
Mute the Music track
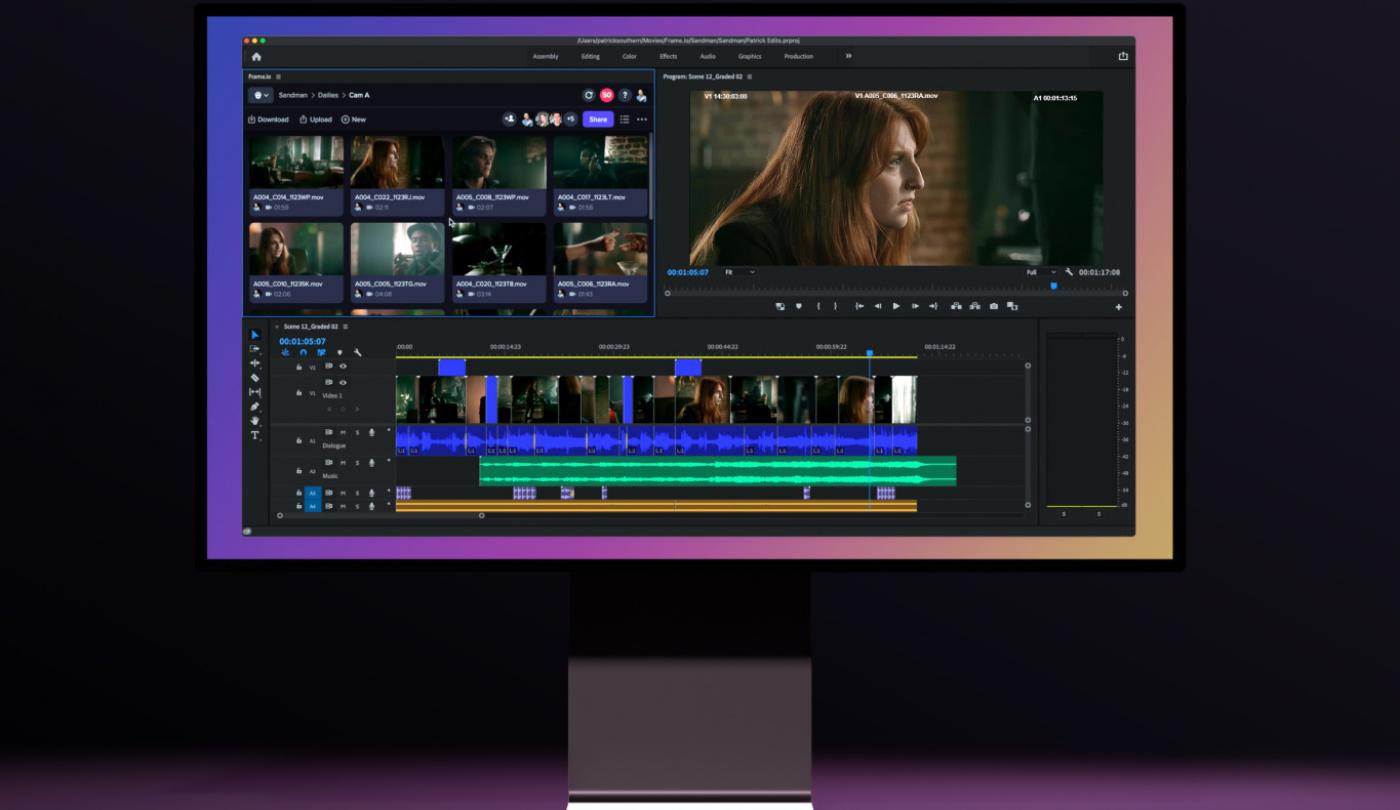click(343, 463)
